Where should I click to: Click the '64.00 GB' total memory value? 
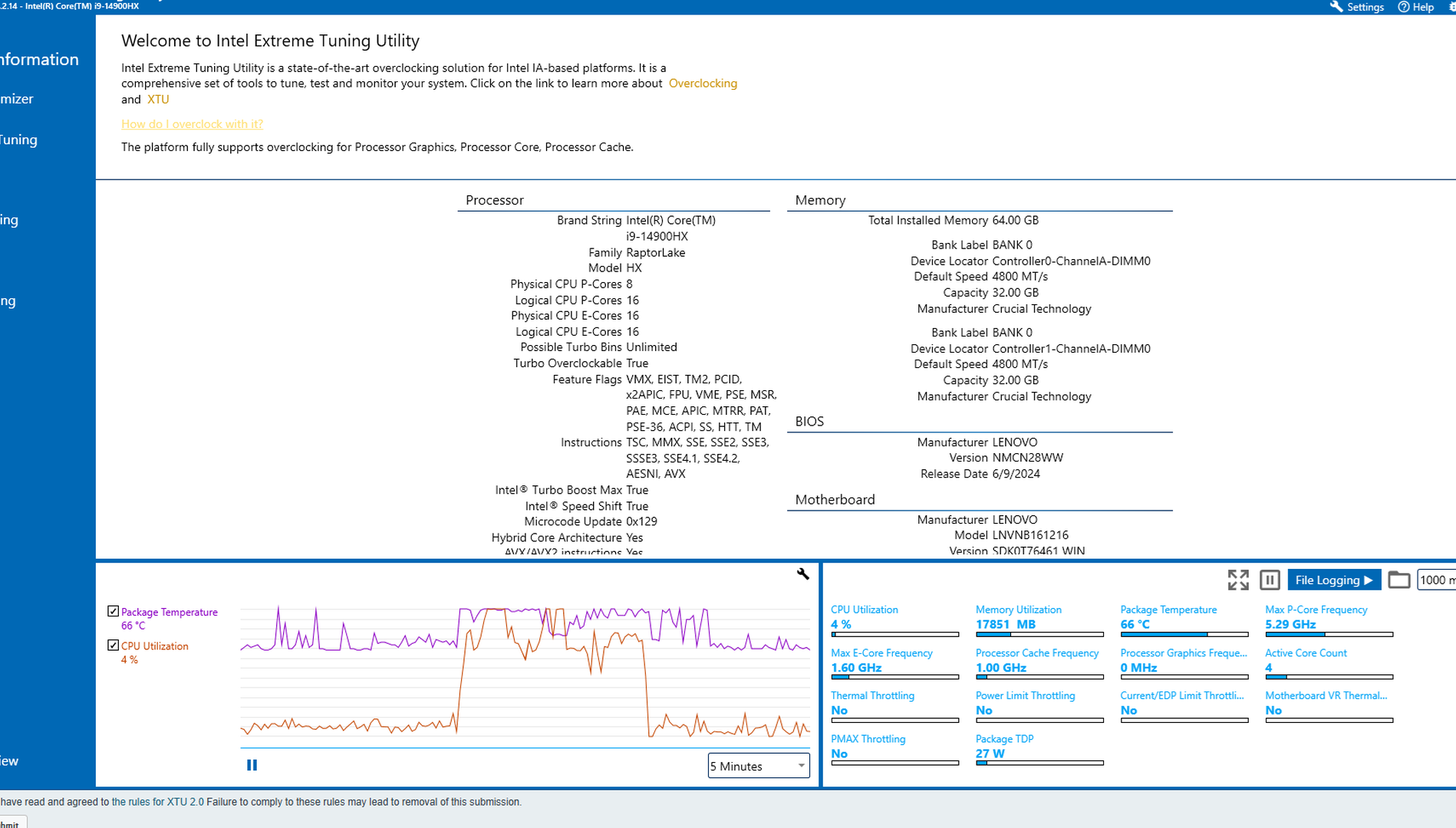click(x=1016, y=220)
